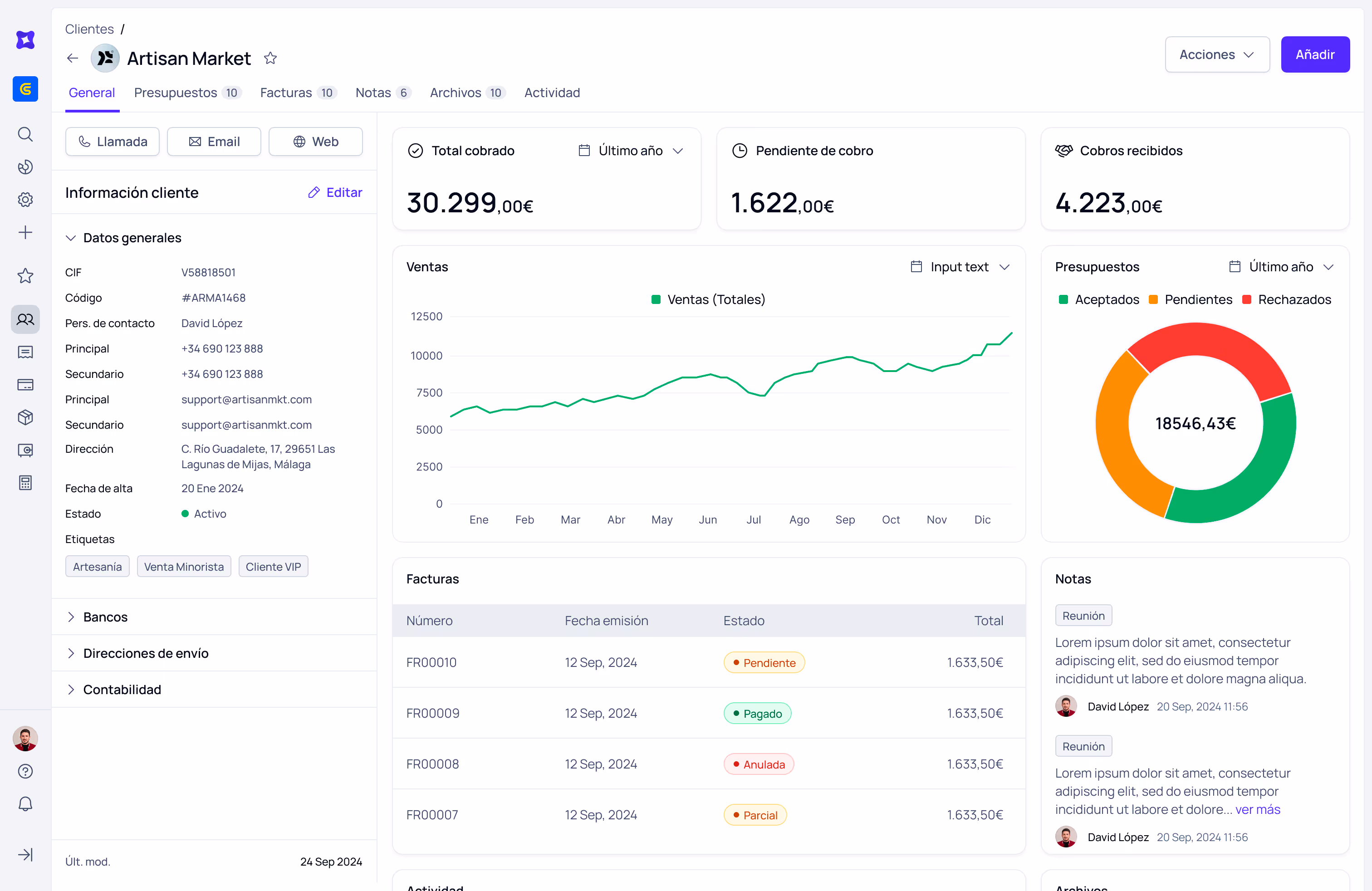Click ver más link in second note
Screen dimensions: 1372x891
(x=1257, y=810)
